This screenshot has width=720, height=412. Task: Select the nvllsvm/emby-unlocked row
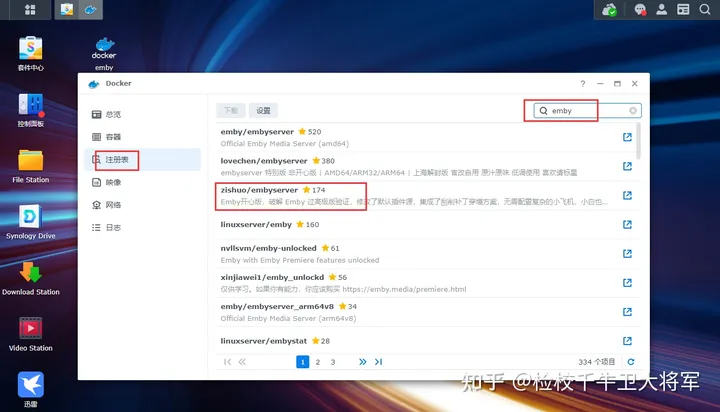426,254
